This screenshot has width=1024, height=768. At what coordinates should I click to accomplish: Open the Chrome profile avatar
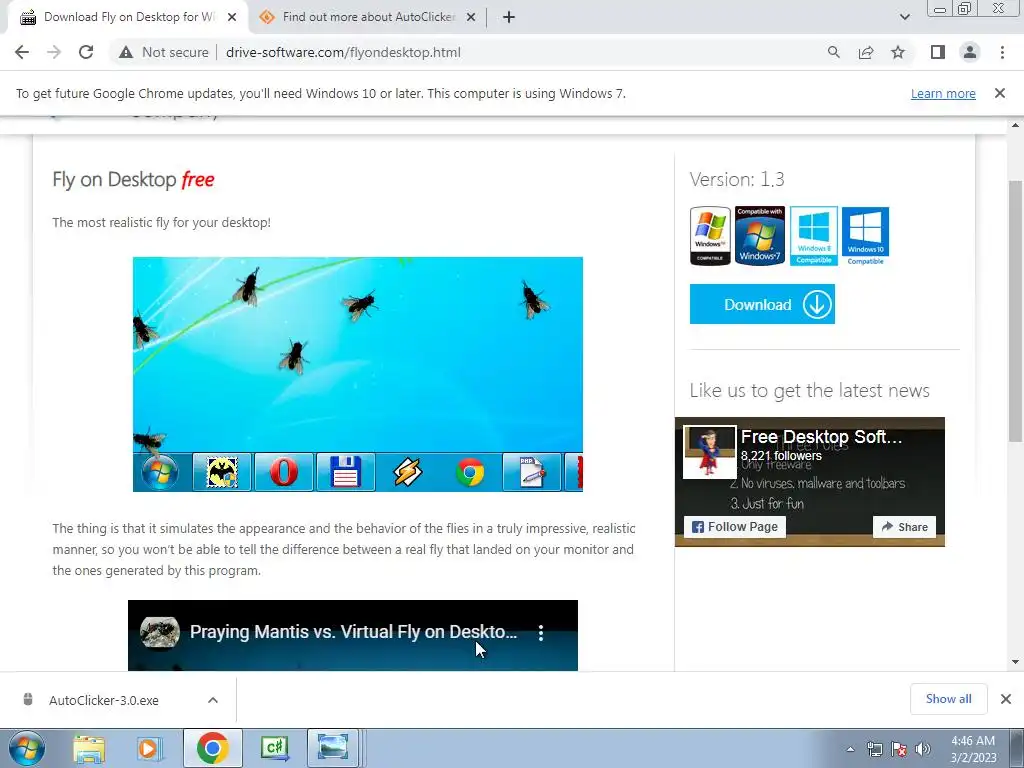[970, 52]
